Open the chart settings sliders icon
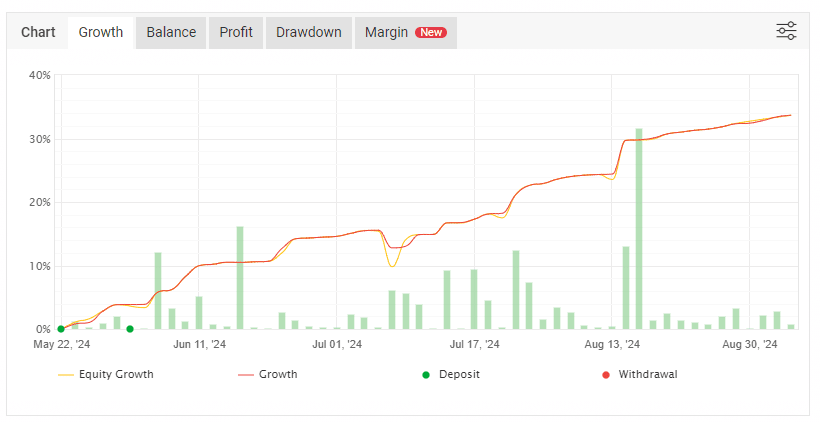The image size is (820, 422). pos(786,31)
